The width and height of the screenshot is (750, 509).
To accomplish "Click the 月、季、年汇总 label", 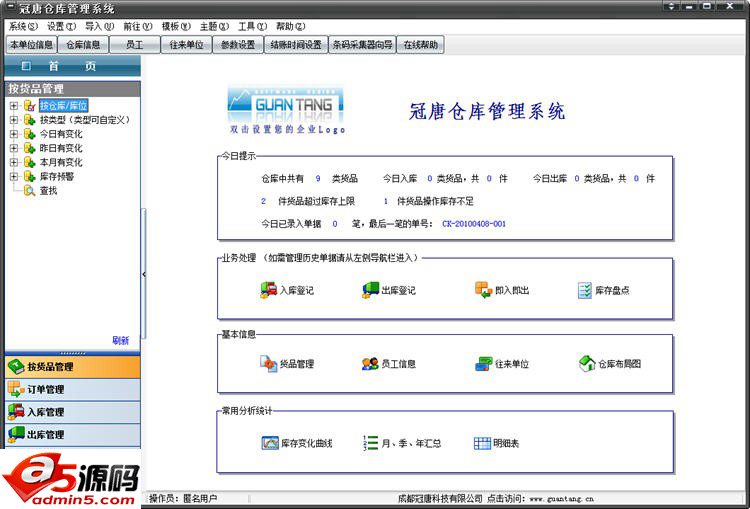I will click(411, 443).
